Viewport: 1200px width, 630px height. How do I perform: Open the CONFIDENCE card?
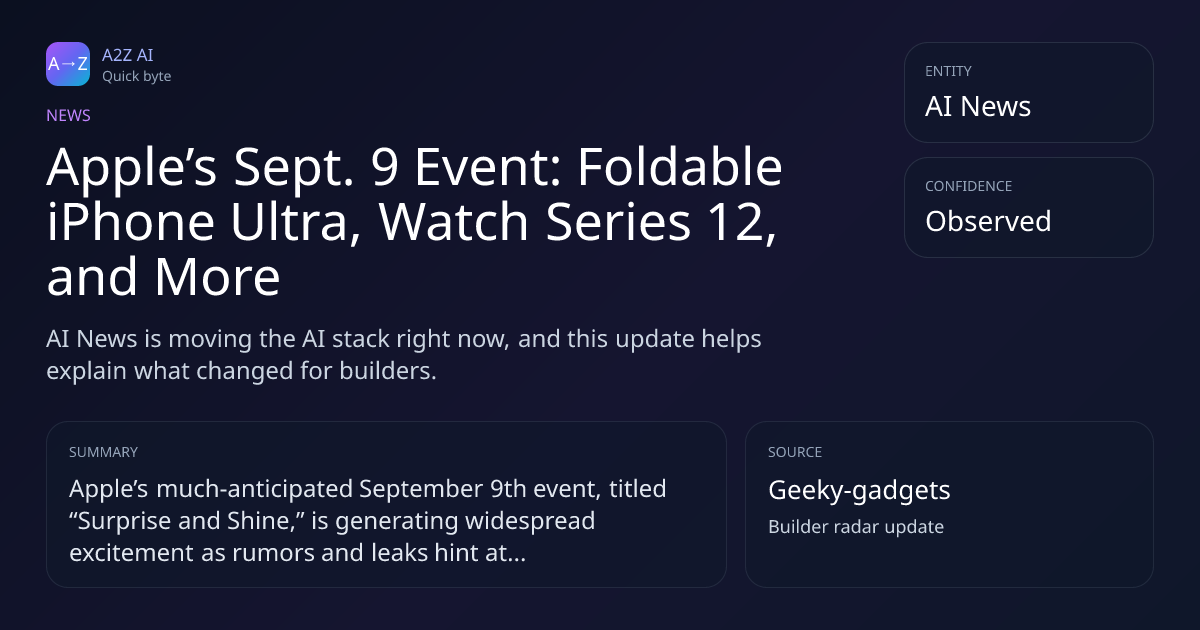[1029, 207]
